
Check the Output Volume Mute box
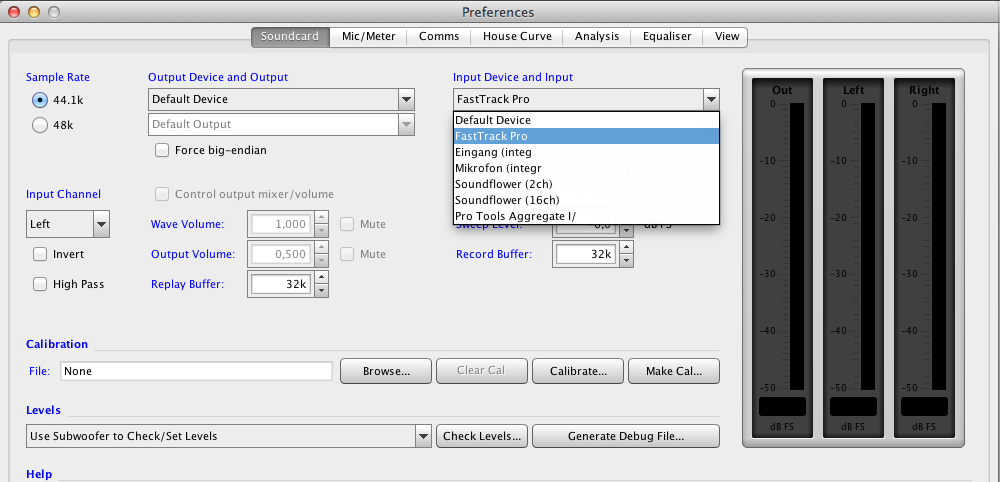(x=347, y=254)
